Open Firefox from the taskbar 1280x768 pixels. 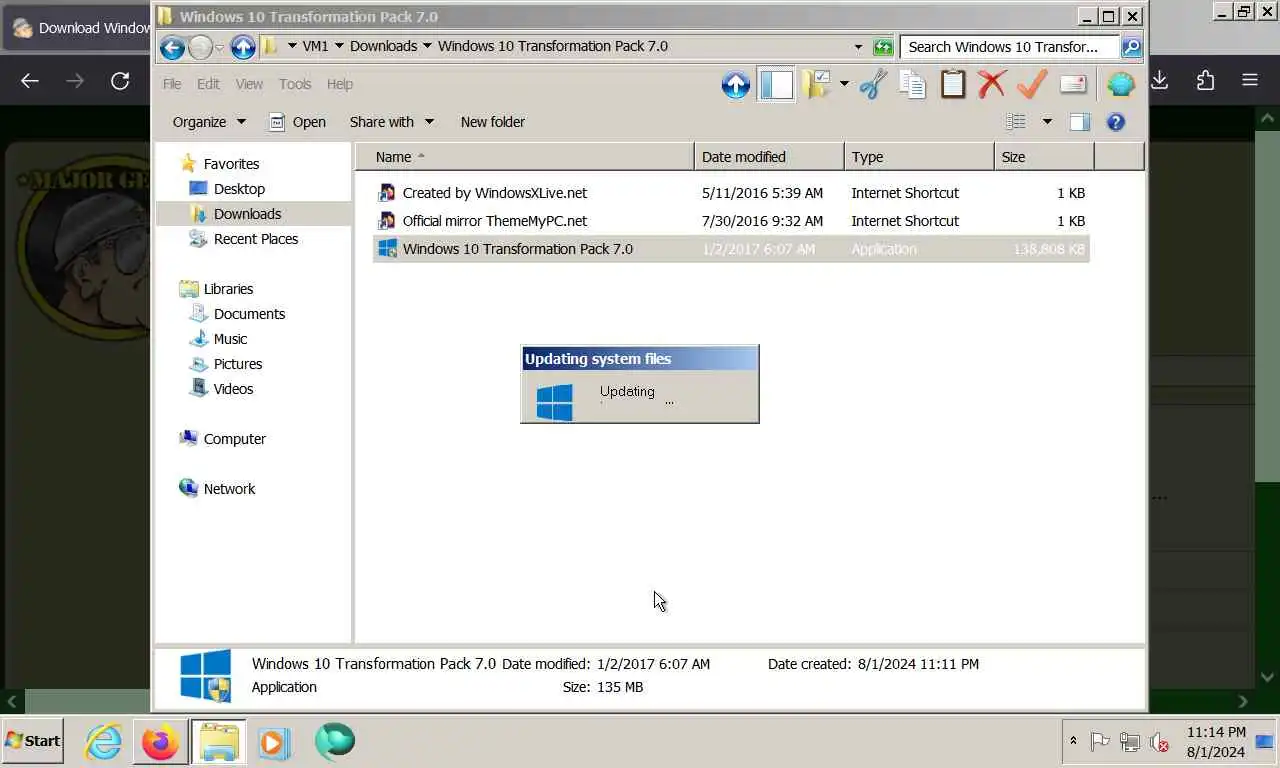(160, 742)
